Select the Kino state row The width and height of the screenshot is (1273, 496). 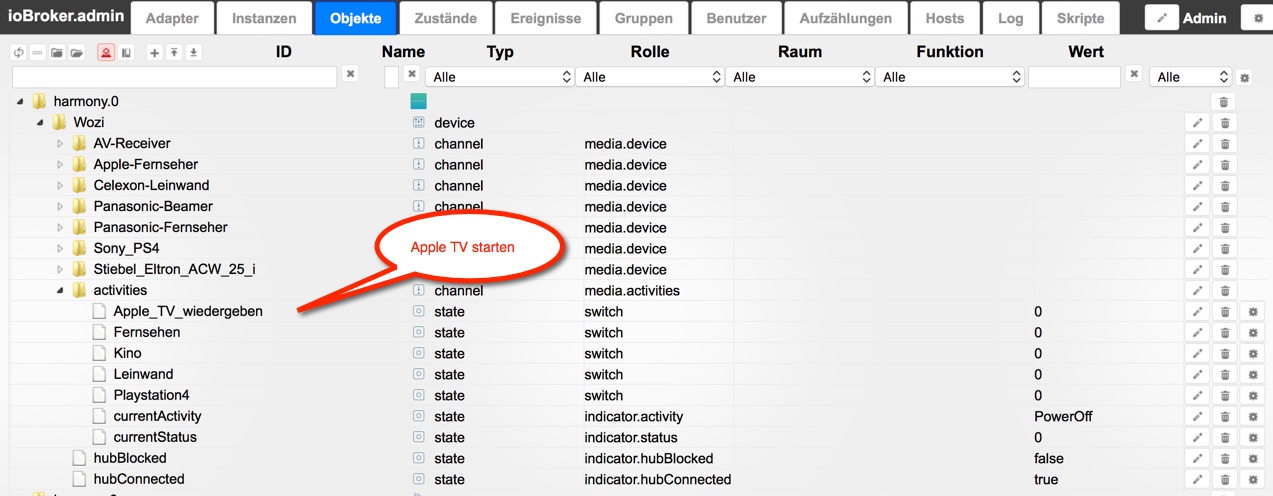click(127, 354)
